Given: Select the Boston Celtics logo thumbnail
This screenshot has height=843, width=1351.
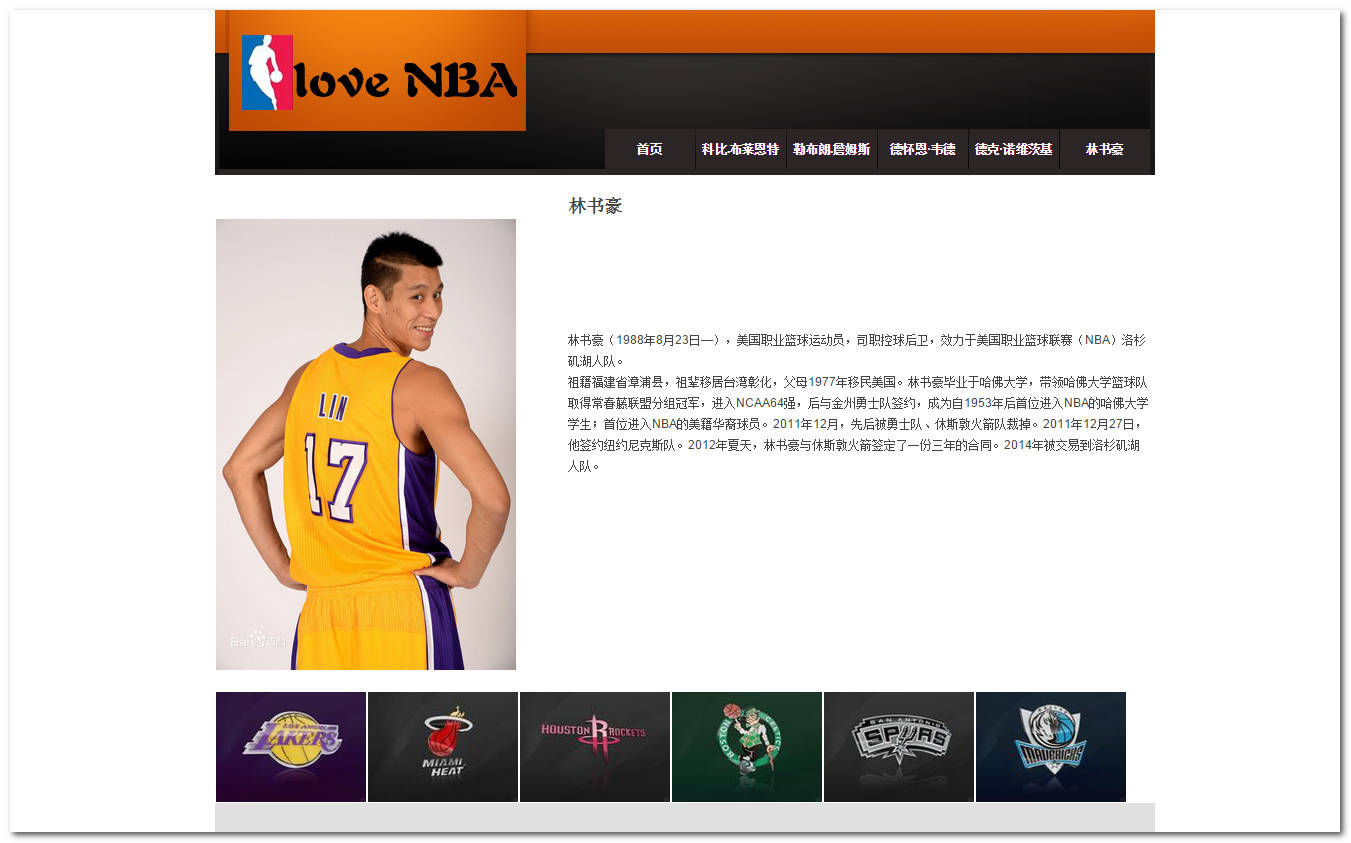Looking at the screenshot, I should click(x=747, y=747).
